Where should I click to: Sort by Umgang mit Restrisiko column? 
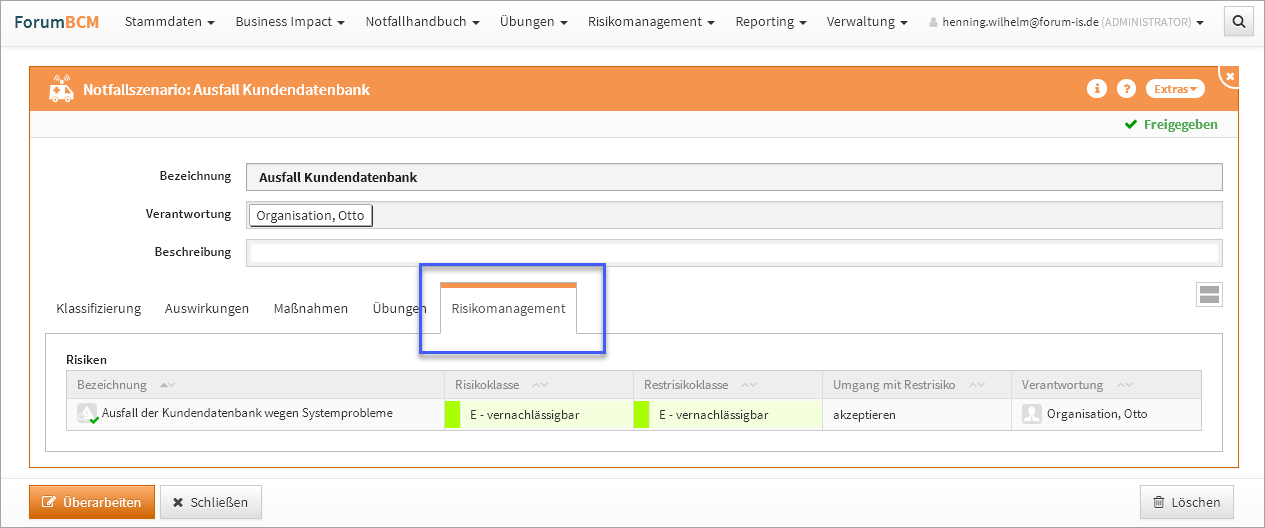click(x=917, y=385)
